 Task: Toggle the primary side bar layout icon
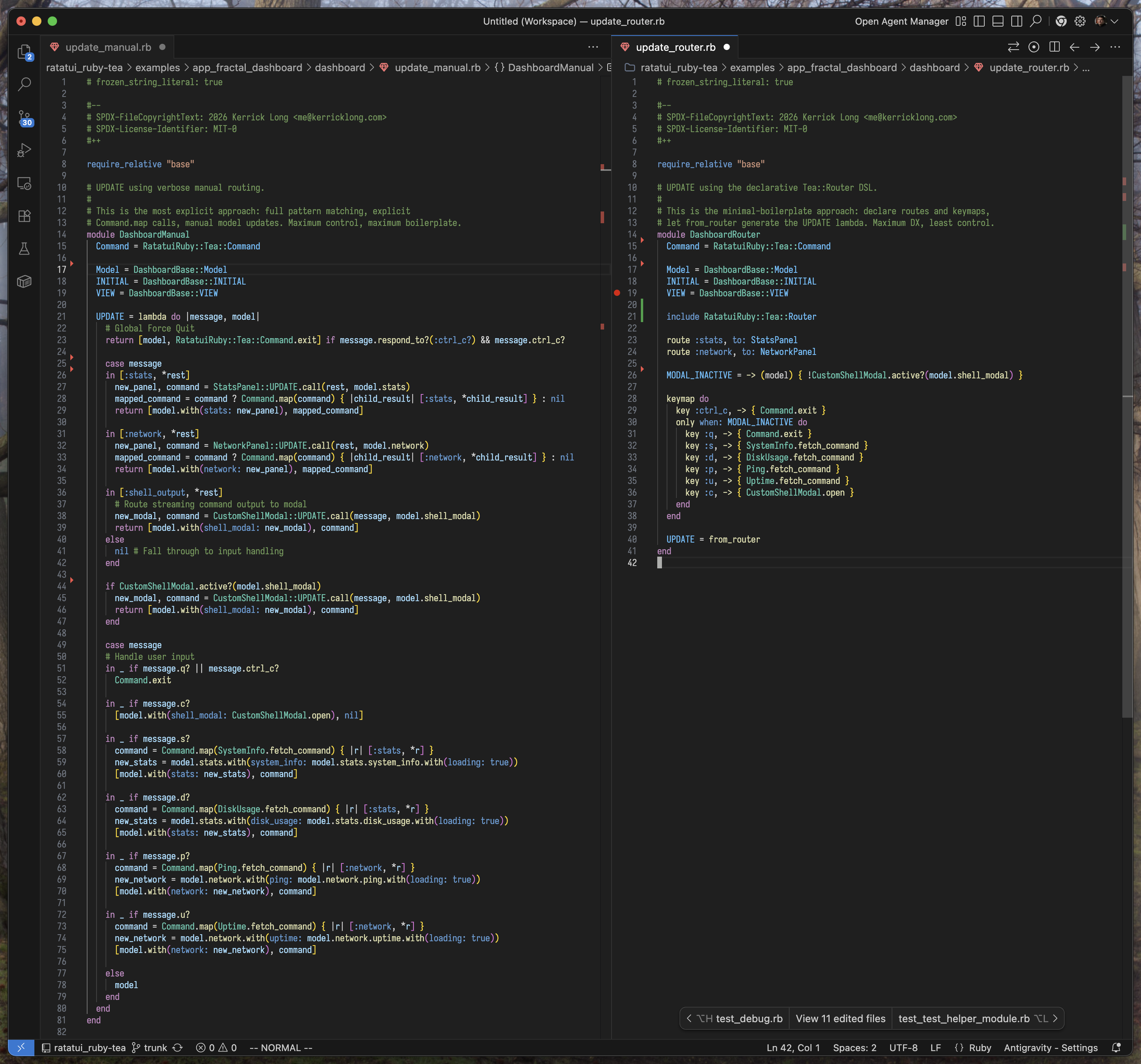(979, 21)
